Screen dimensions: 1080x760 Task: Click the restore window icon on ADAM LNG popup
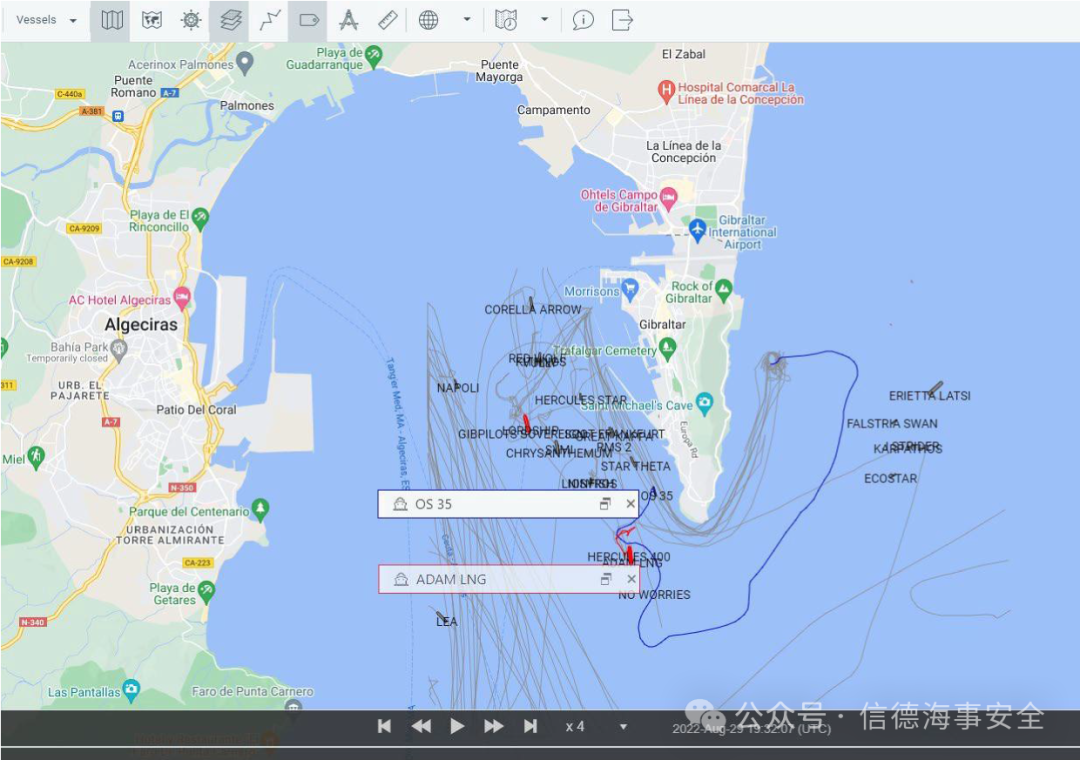pos(605,579)
